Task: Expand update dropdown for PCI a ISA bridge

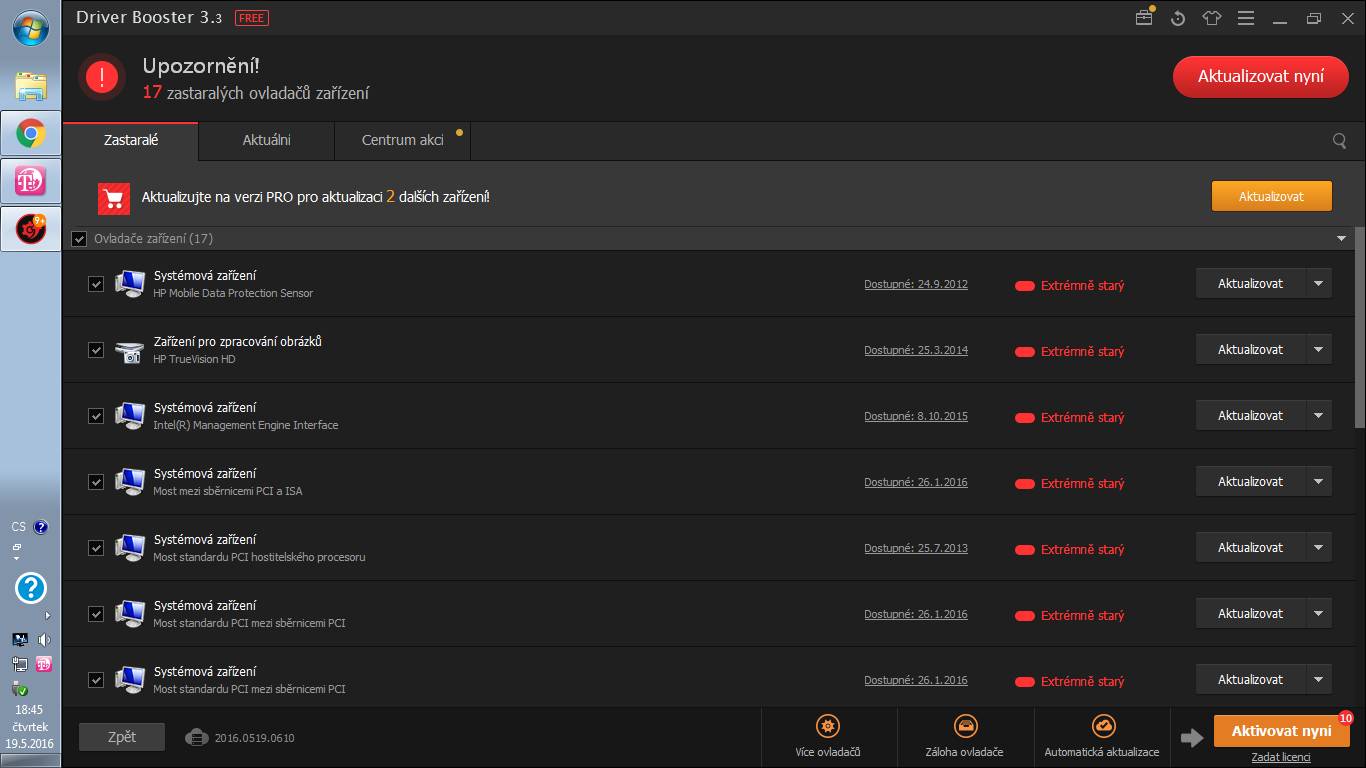Action: (x=1318, y=481)
